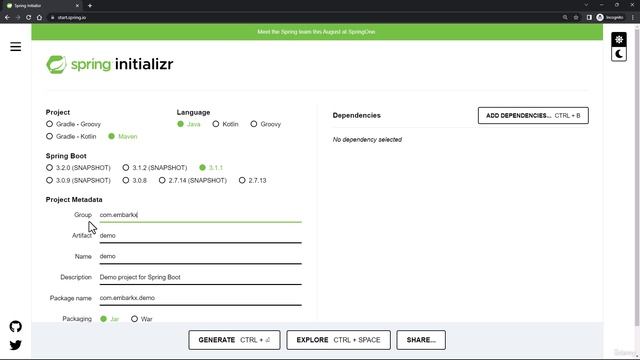Focus the Name input field
The height and width of the screenshot is (360, 640).
tap(200, 257)
